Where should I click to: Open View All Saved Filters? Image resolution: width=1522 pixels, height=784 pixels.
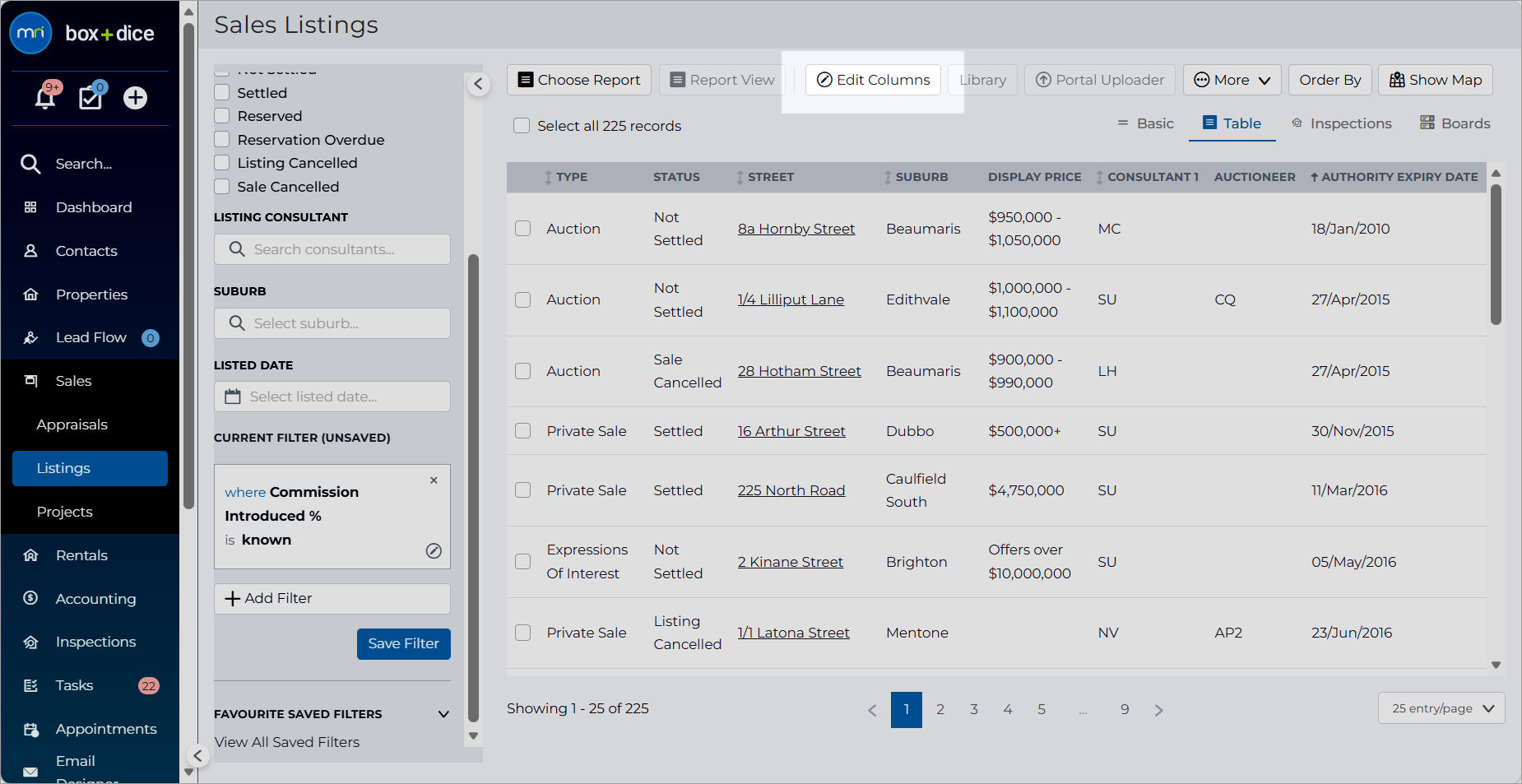pyautogui.click(x=287, y=742)
